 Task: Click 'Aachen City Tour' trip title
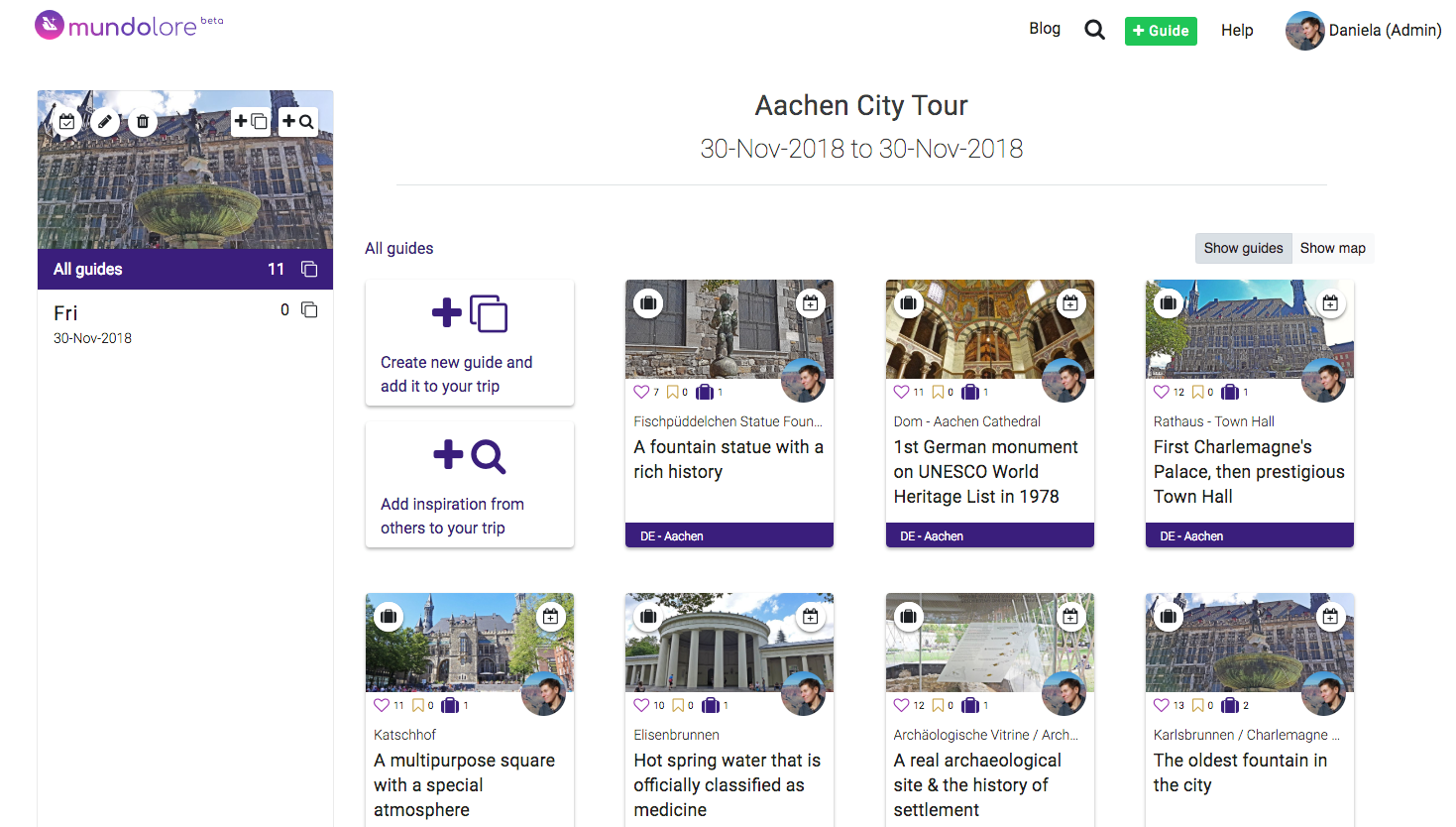coord(861,105)
